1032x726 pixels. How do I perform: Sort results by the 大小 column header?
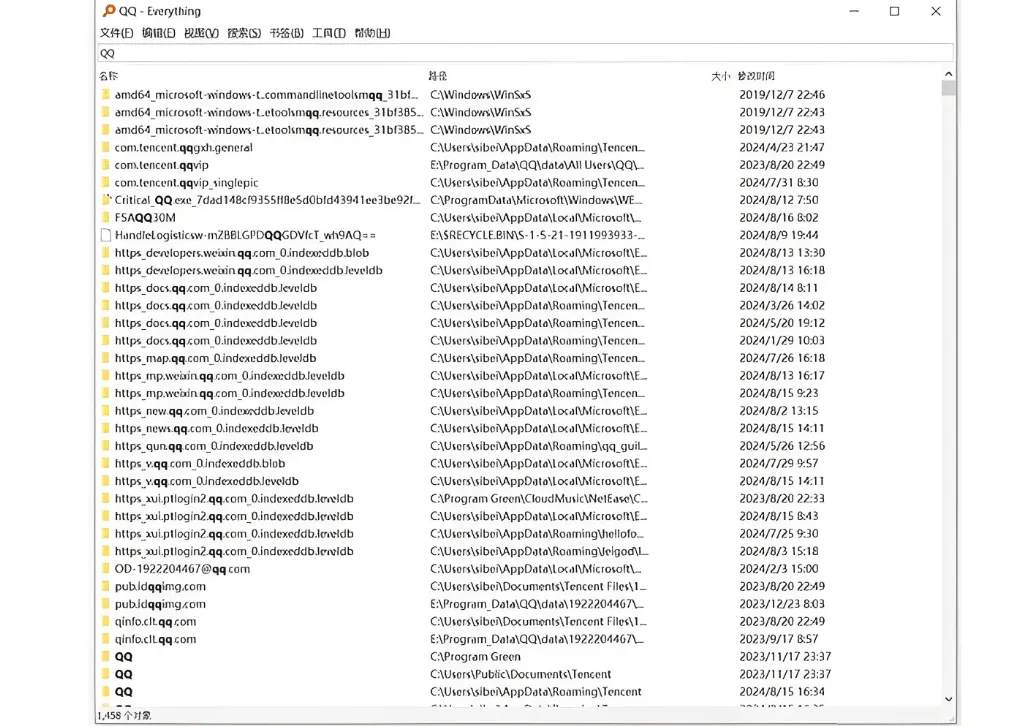click(x=721, y=76)
